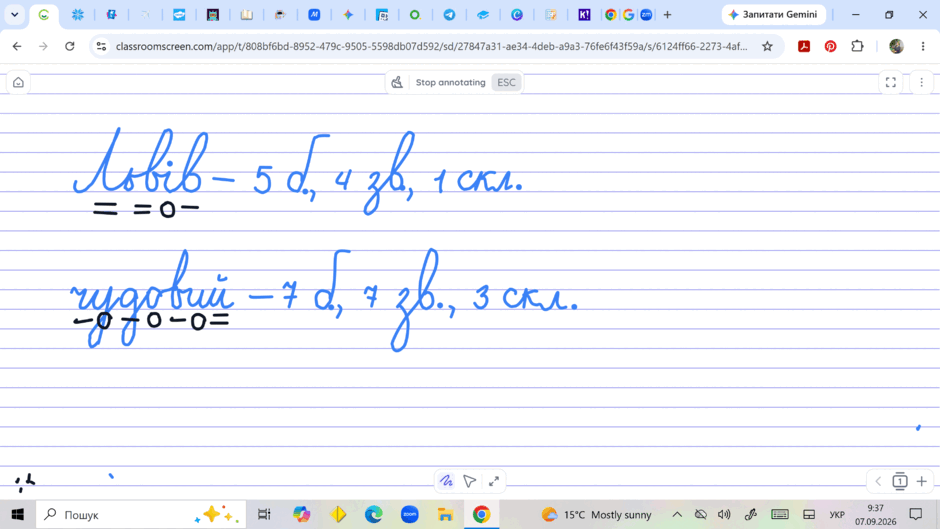Image resolution: width=940 pixels, height=529 pixels.
Task: Click the pen ink workspace tray icon
Action: point(751,515)
